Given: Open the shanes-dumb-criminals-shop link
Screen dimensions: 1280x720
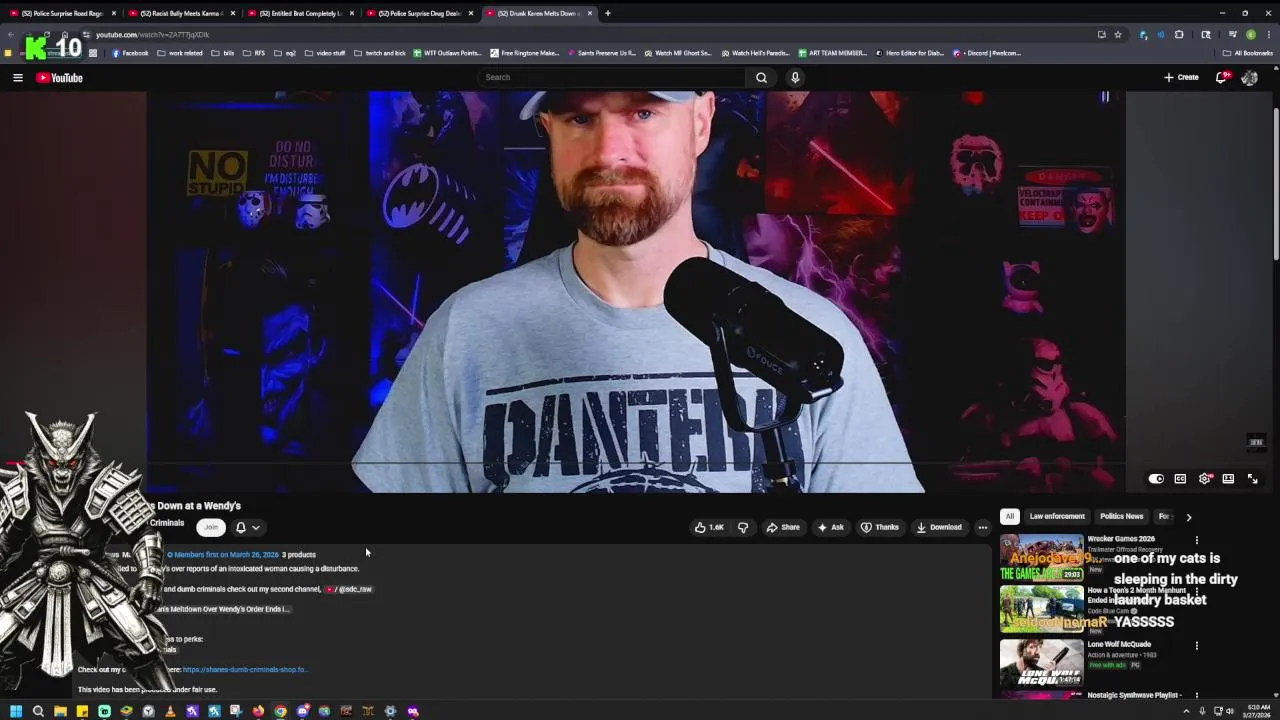Looking at the screenshot, I should pyautogui.click(x=245, y=670).
